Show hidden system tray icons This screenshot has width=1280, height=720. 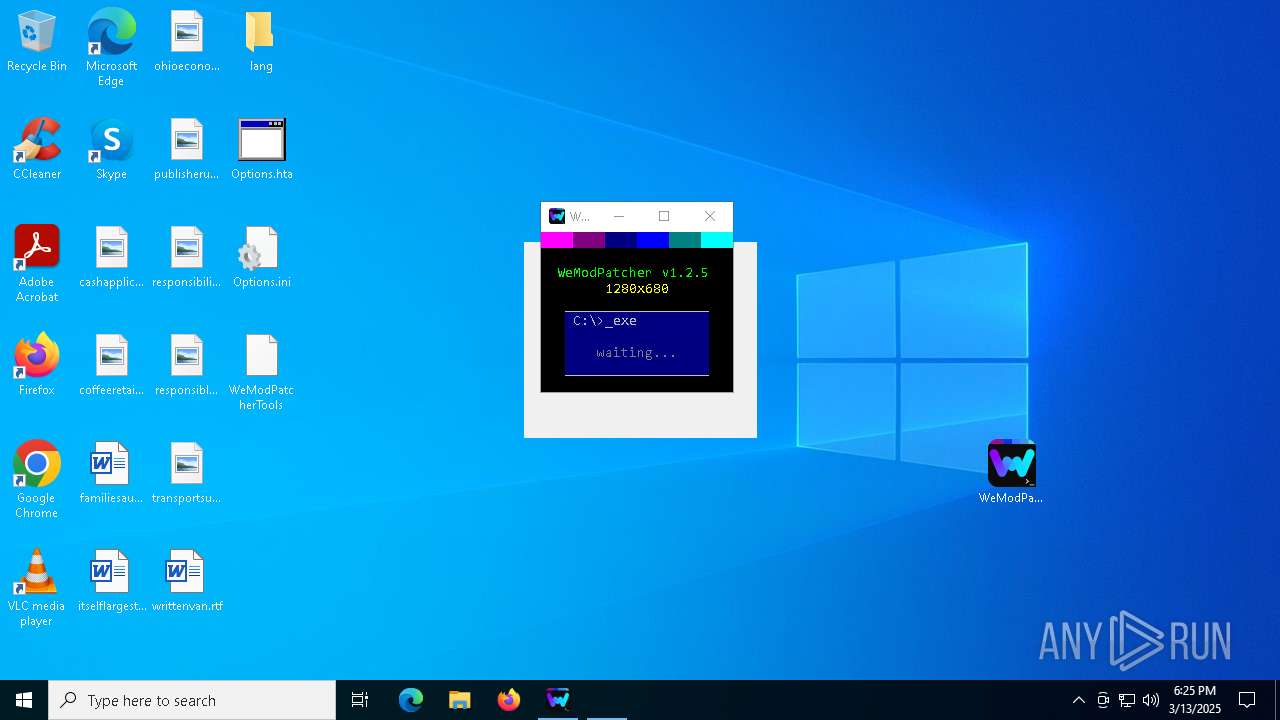point(1079,700)
